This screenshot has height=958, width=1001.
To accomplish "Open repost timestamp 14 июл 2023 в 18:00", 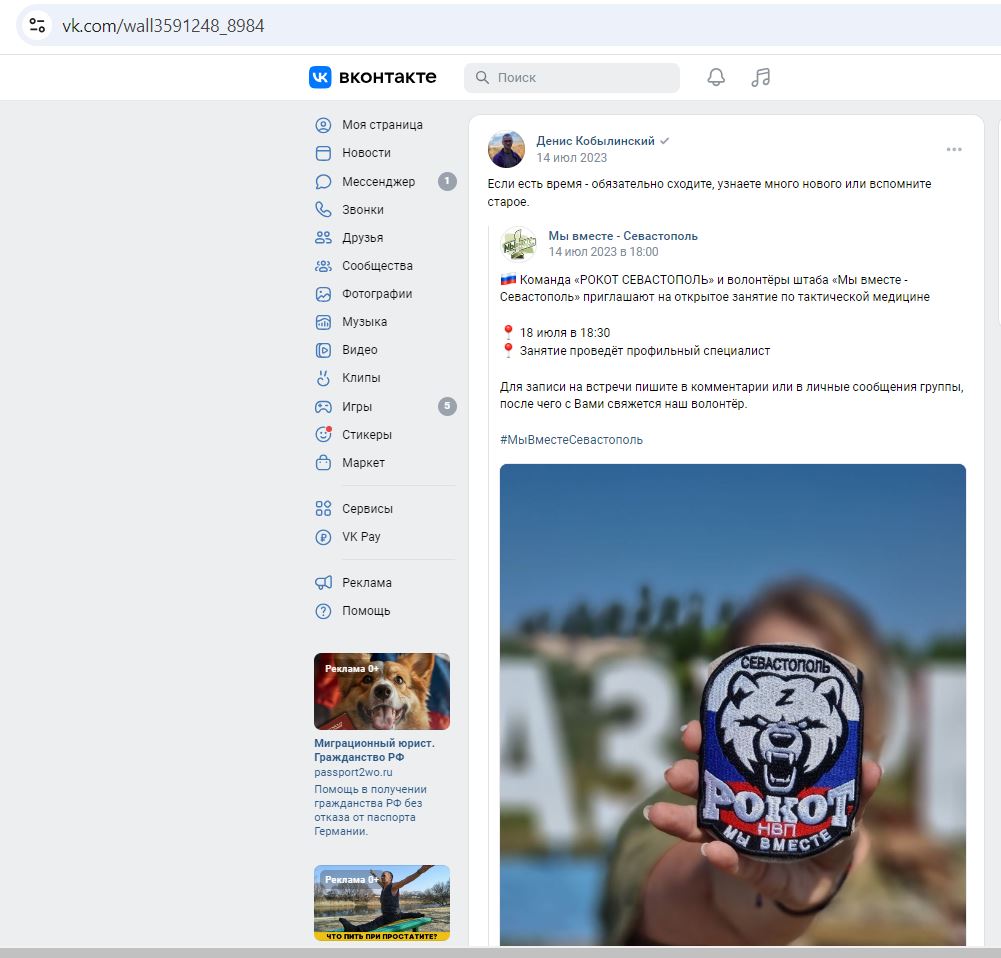I will pyautogui.click(x=603, y=252).
